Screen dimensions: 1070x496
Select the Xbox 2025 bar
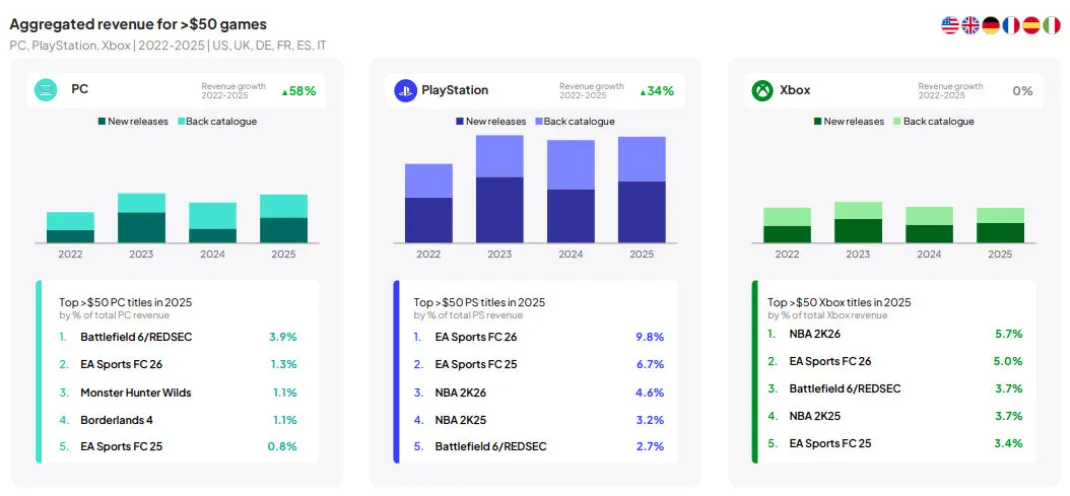pos(1000,225)
